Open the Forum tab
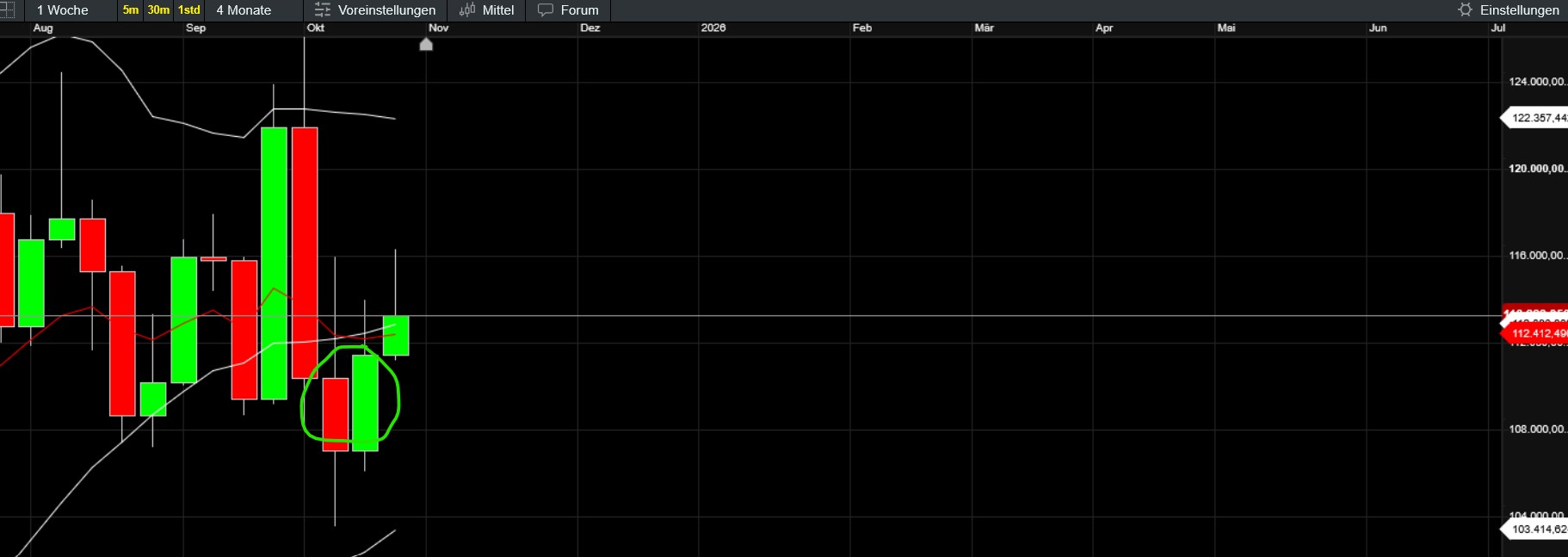 (579, 10)
